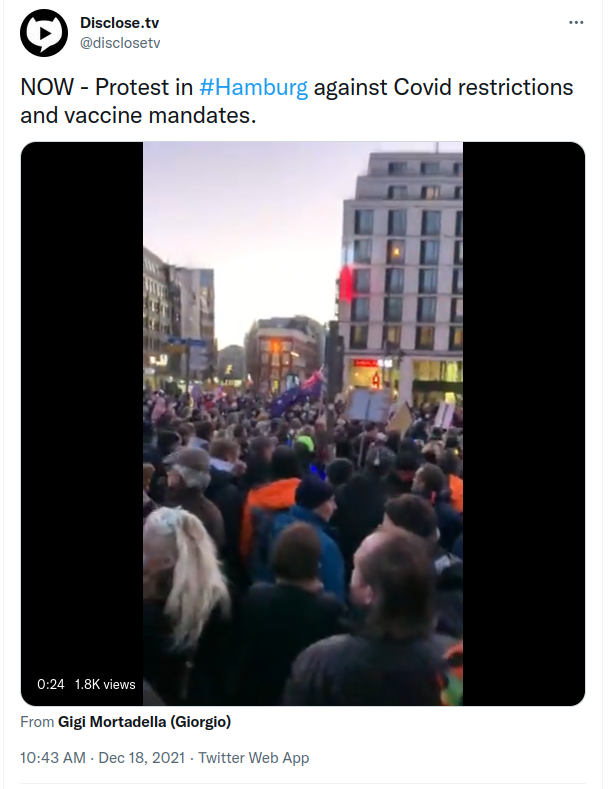The height and width of the screenshot is (789, 611).
Task: Open the Disclose.tv profile avatar
Action: pos(44,33)
